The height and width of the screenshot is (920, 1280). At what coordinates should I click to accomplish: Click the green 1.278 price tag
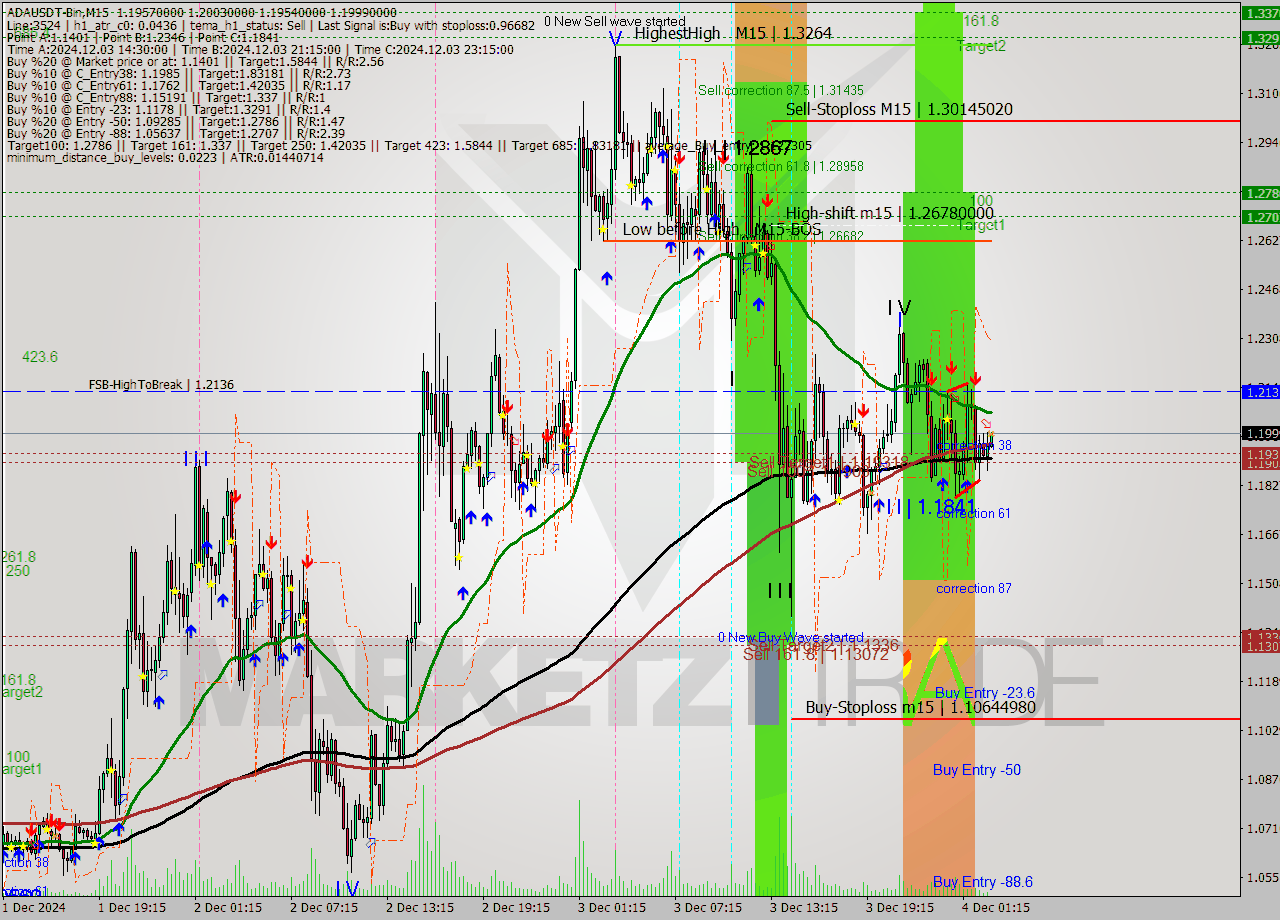(1260, 192)
